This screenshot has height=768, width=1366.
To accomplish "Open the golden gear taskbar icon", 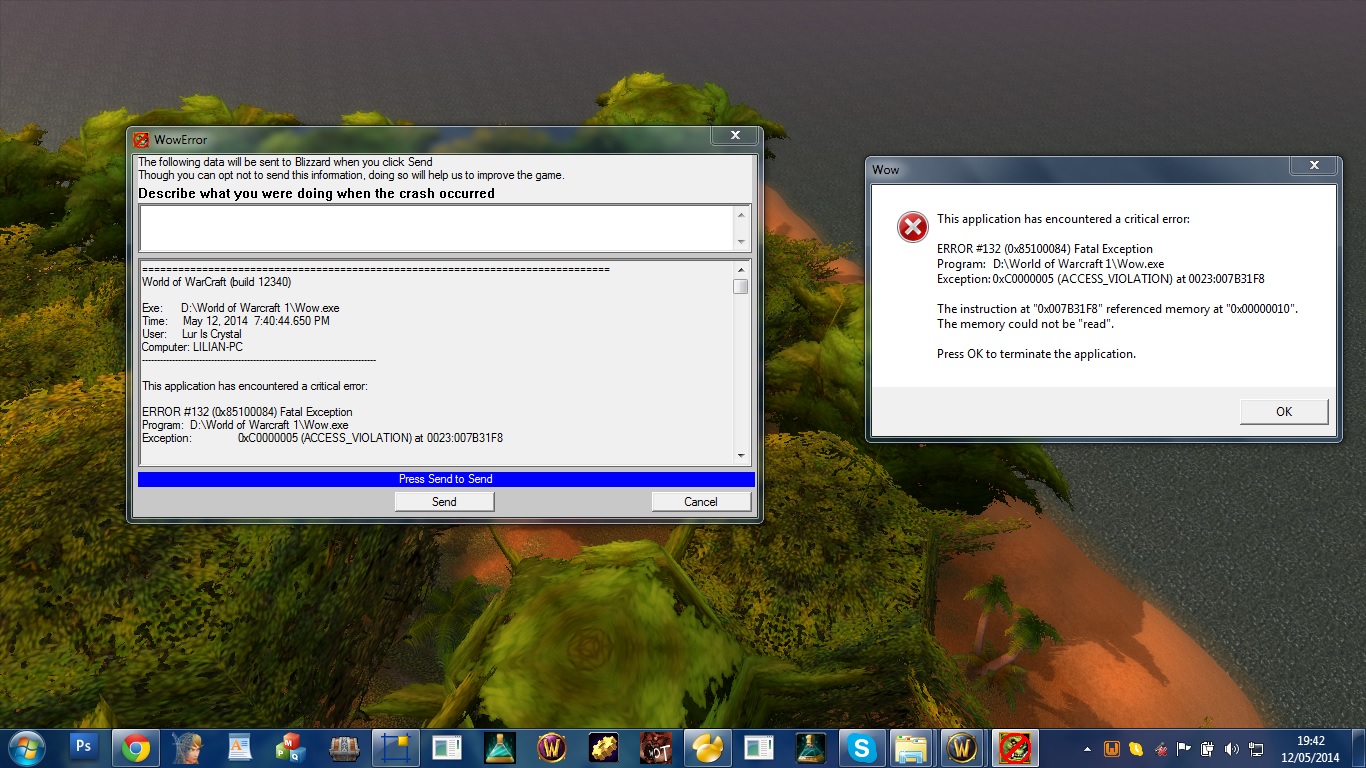I will 603,747.
